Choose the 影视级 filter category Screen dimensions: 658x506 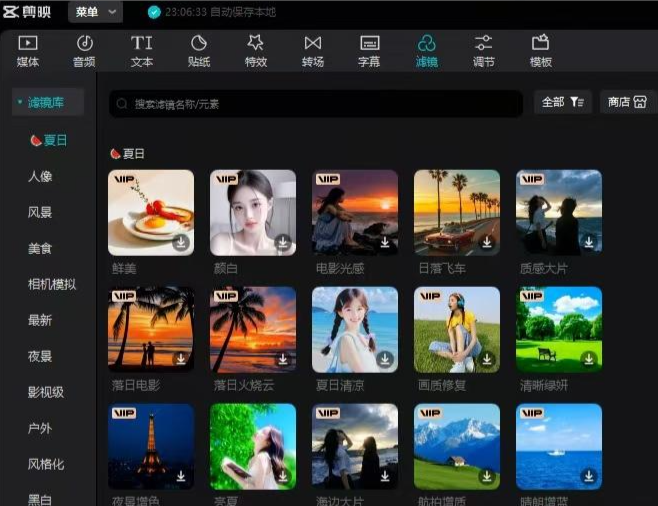click(46, 392)
